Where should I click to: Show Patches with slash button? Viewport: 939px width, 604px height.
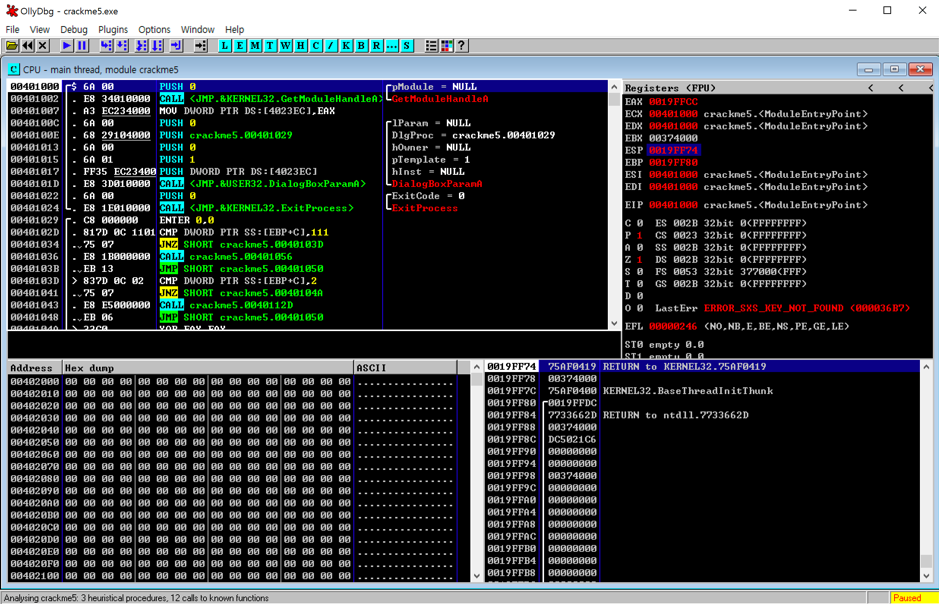pyautogui.click(x=331, y=45)
